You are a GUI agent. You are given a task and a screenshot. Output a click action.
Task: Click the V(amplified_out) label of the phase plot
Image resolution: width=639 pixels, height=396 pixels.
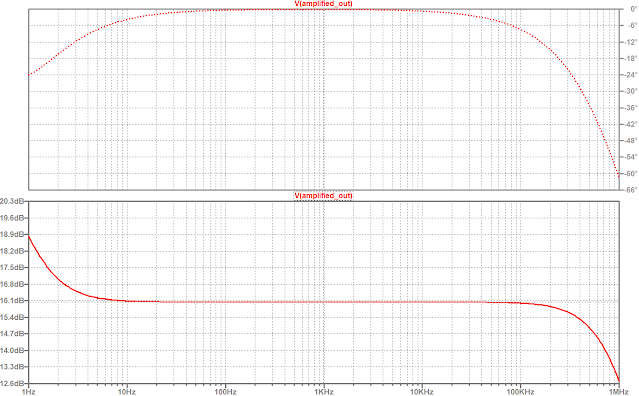[x=324, y=4]
